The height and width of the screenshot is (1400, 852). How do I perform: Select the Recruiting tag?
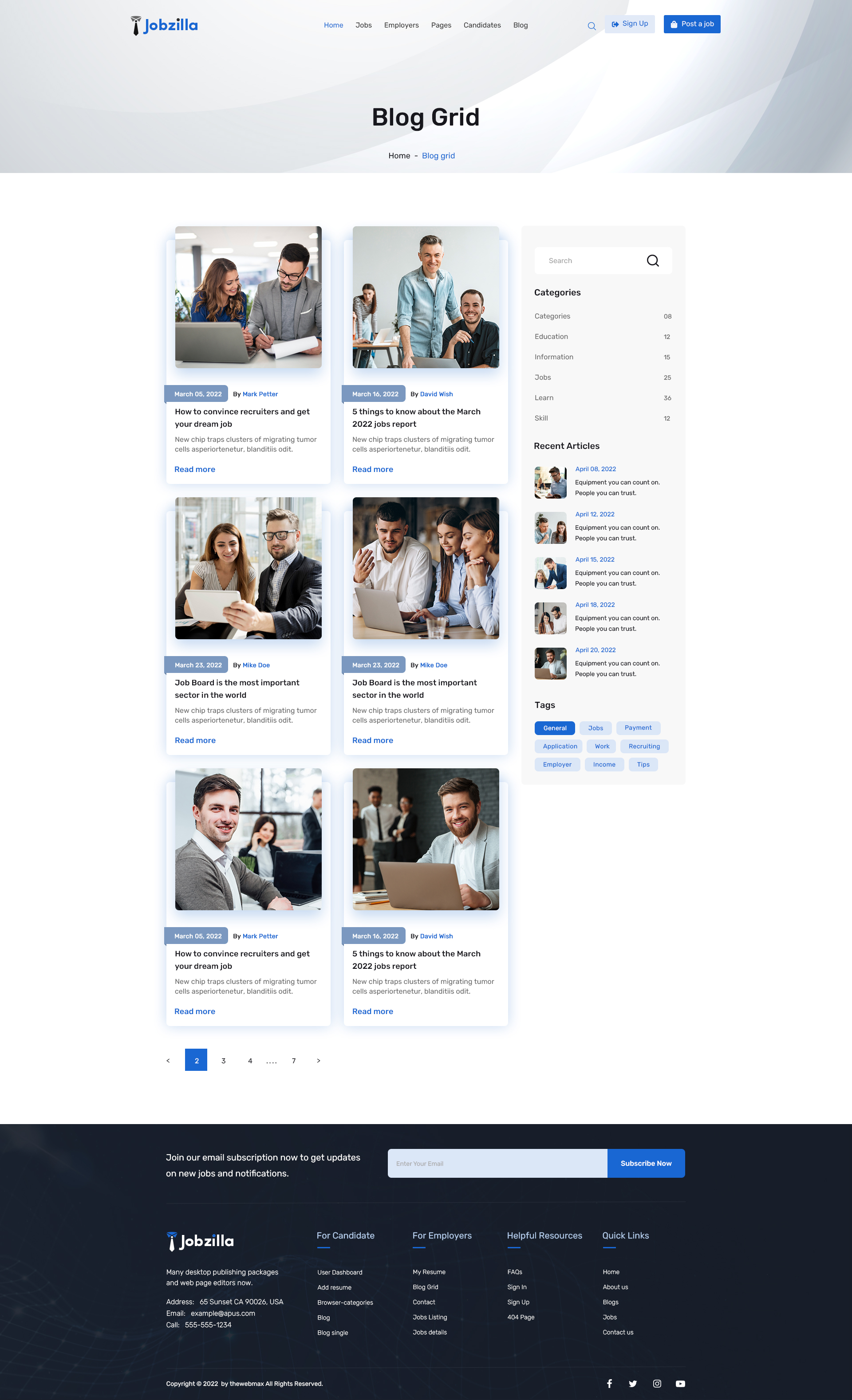pos(644,746)
